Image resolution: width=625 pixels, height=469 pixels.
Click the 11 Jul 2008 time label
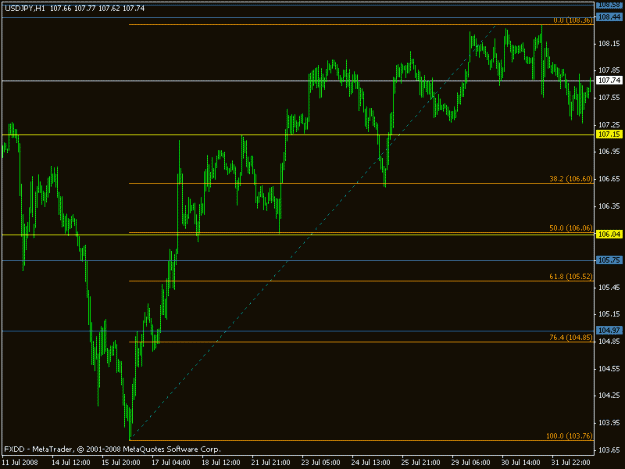[20, 463]
